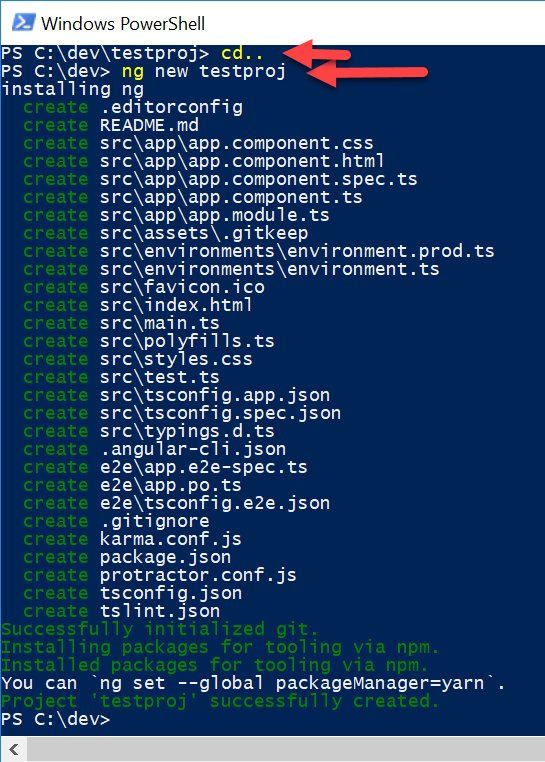Screen dimensions: 545x762
Task: Click the 'packageManager=yarn' hint text
Action: click(x=380, y=683)
